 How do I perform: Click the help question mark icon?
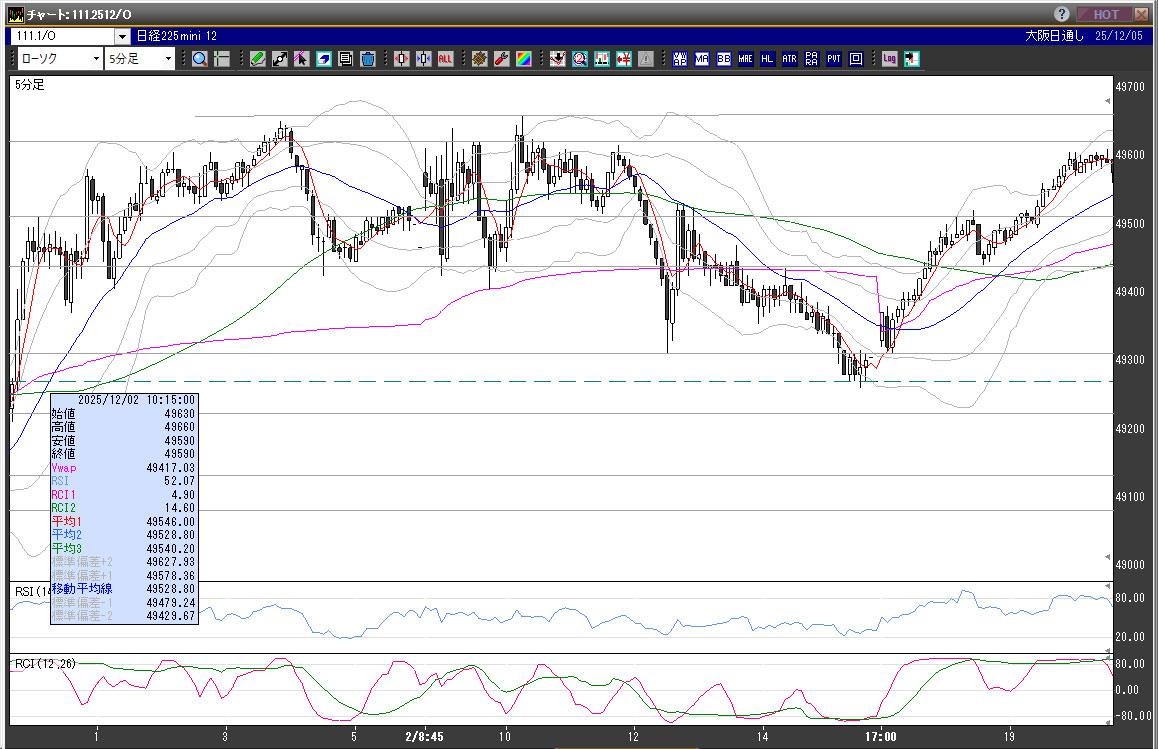click(x=1061, y=15)
